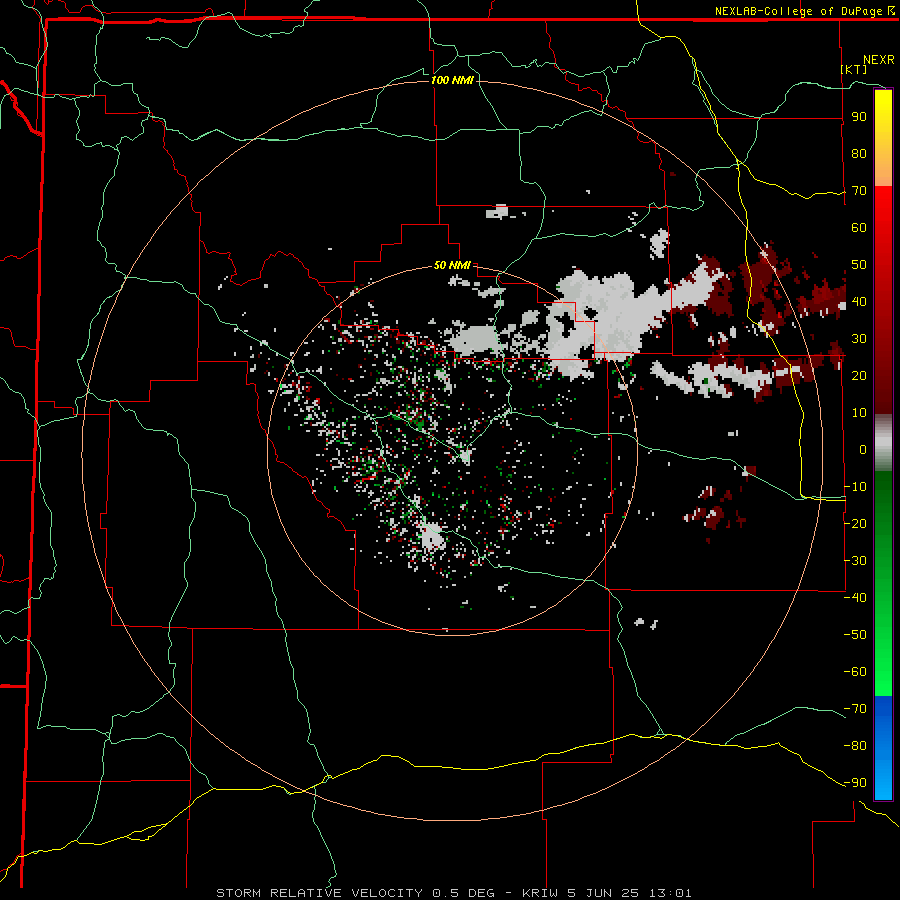Select the 40 value on the velocity scale

859,301
